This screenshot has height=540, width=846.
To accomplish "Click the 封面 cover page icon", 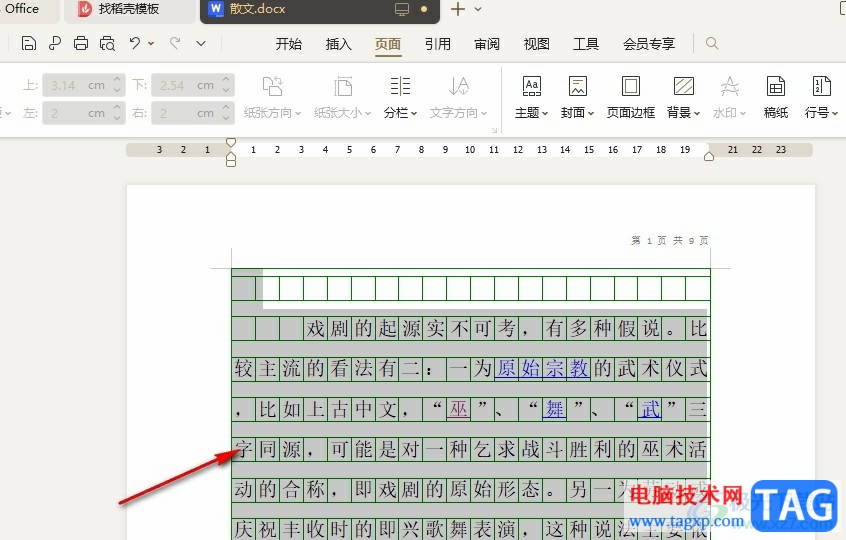I will click(x=577, y=86).
